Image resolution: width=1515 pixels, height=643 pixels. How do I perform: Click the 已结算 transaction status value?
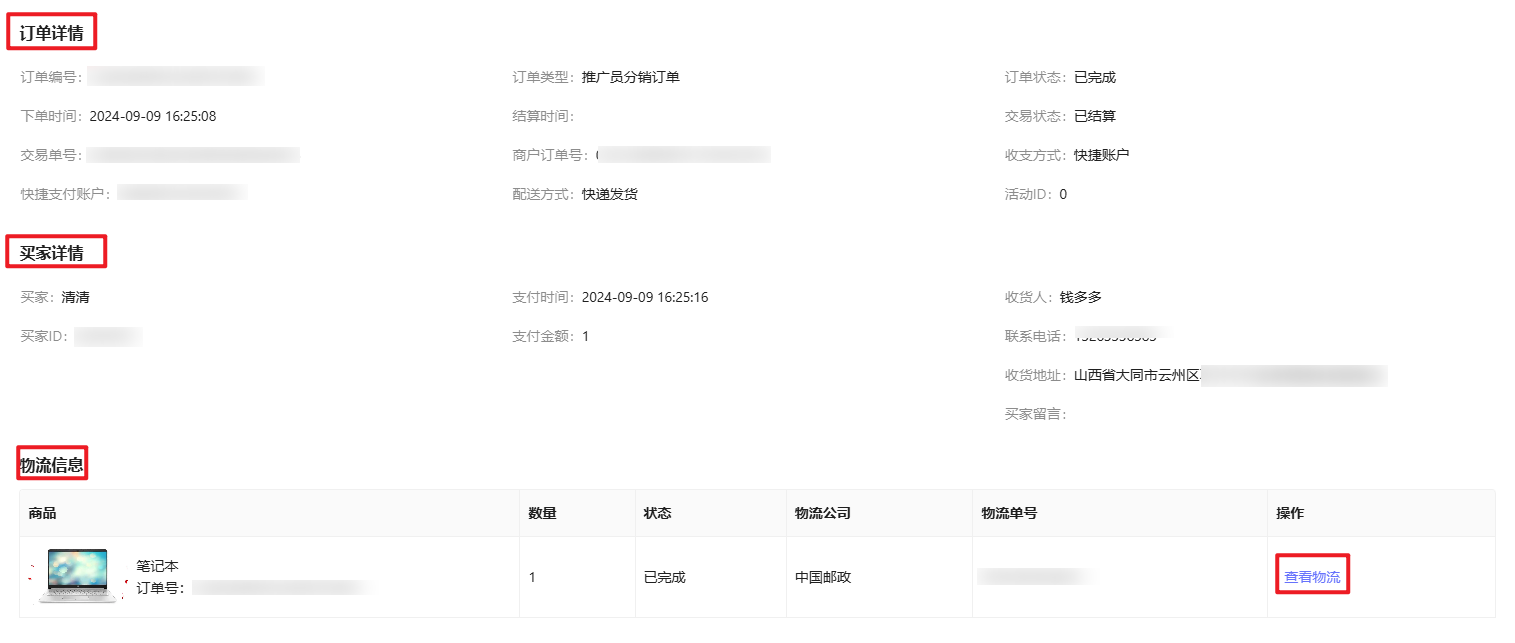pyautogui.click(x=1095, y=116)
